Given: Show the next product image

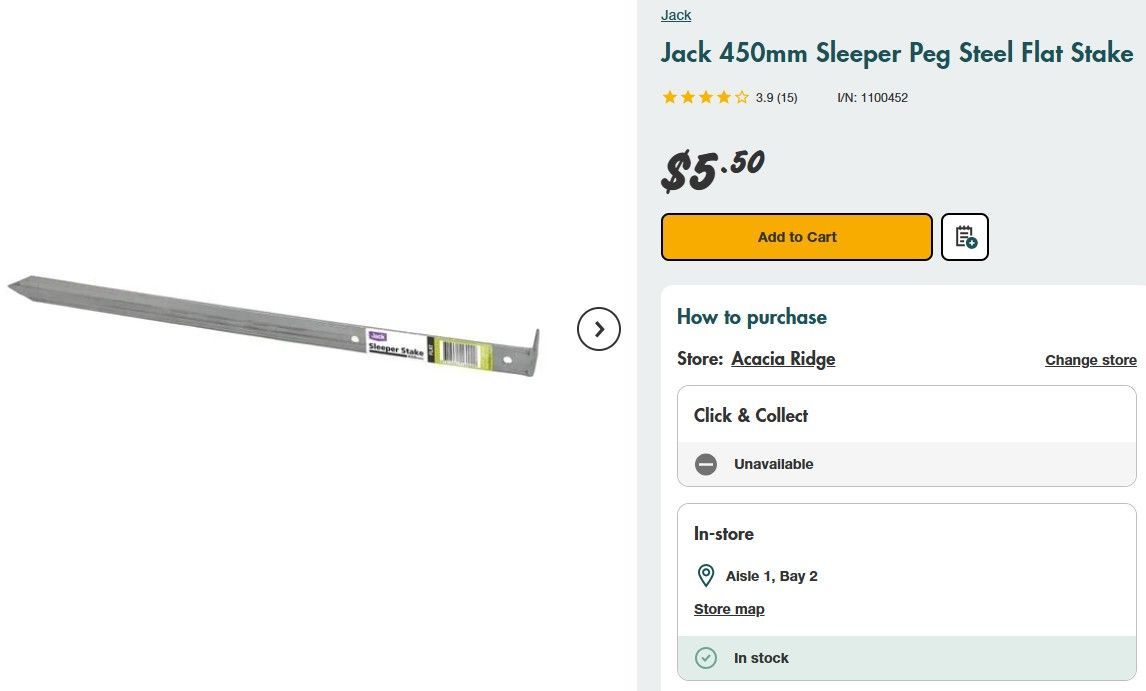Looking at the screenshot, I should [x=599, y=329].
